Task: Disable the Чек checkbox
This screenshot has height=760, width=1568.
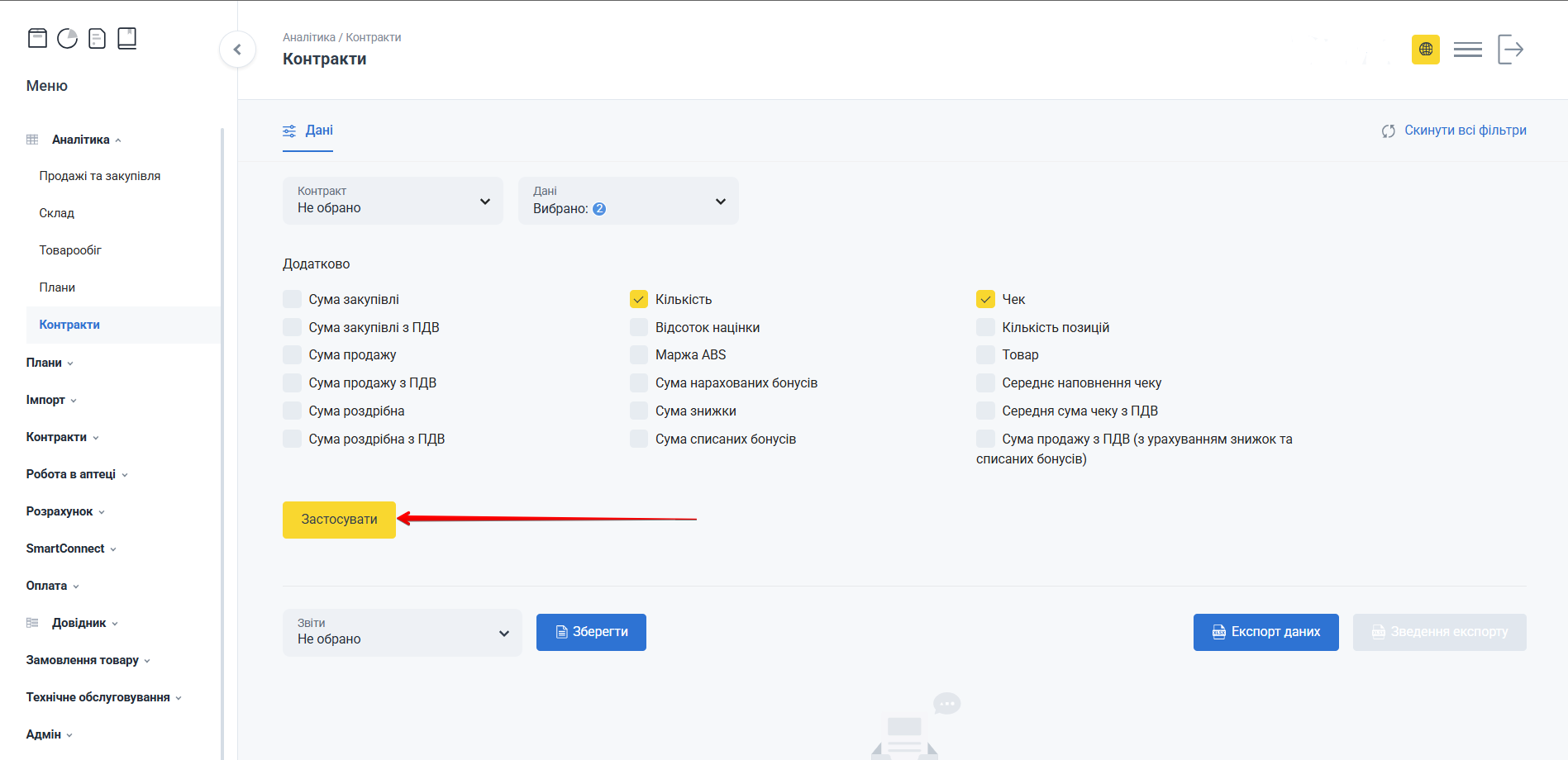Action: 985,299
